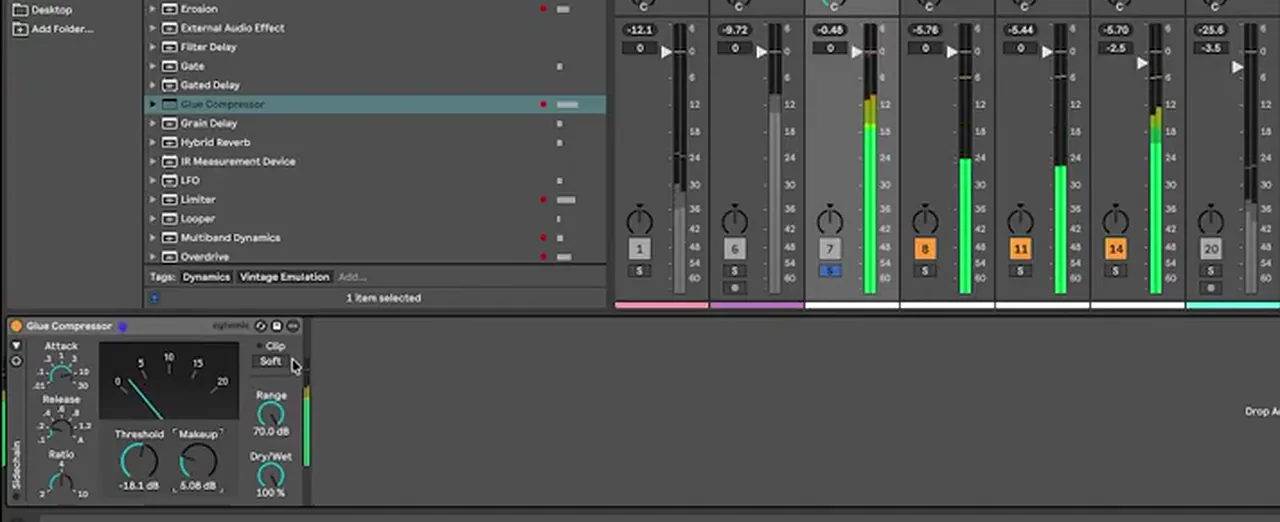Image resolution: width=1280 pixels, height=522 pixels.
Task: Click the Threshold knob on Glue Compressor
Action: (x=139, y=461)
